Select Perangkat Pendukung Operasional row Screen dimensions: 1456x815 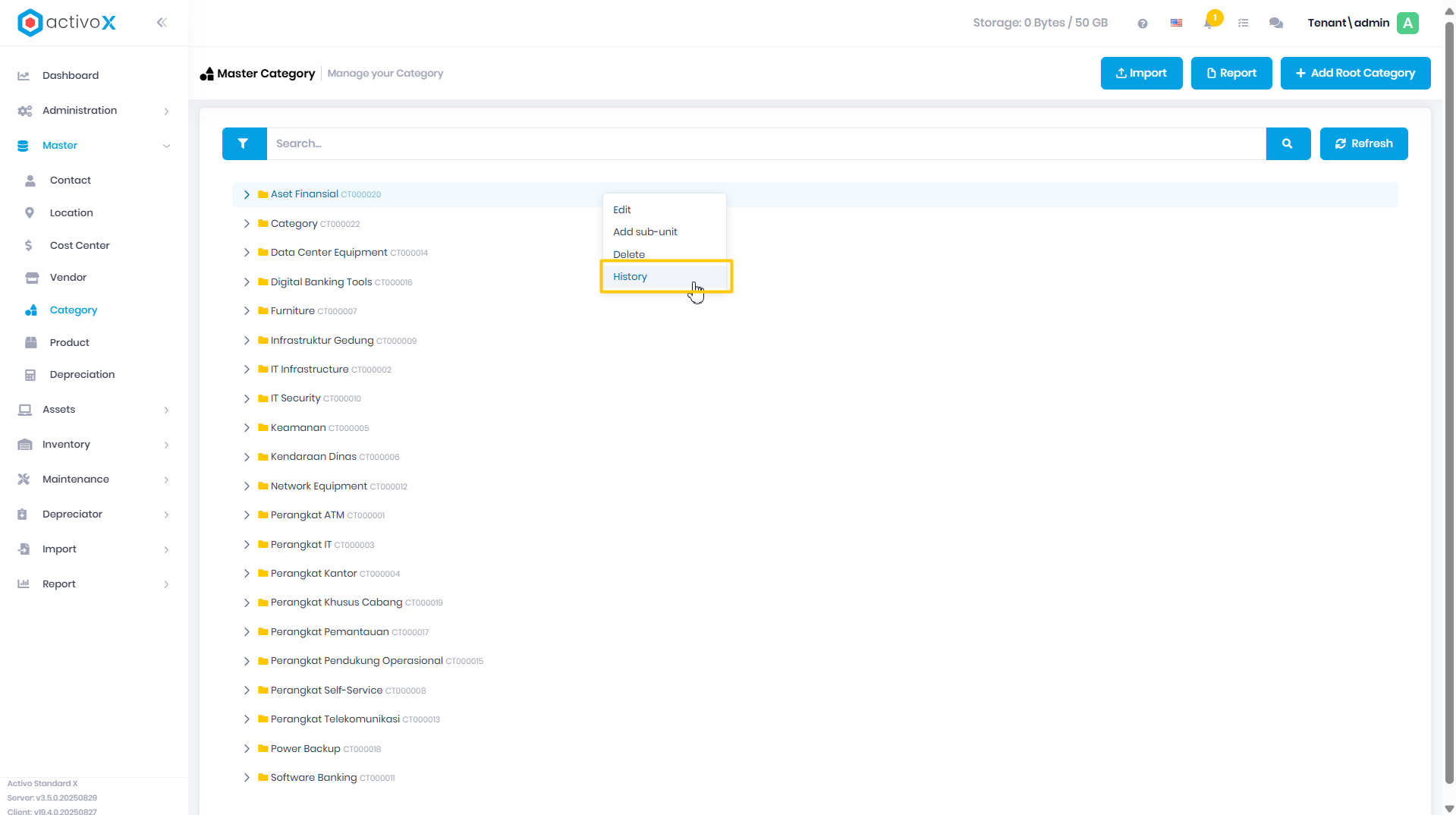click(815, 661)
